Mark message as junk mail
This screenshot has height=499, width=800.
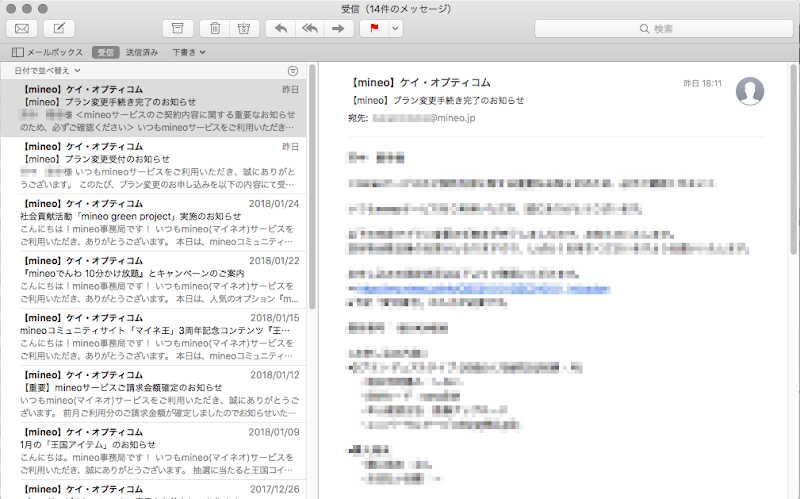(244, 29)
